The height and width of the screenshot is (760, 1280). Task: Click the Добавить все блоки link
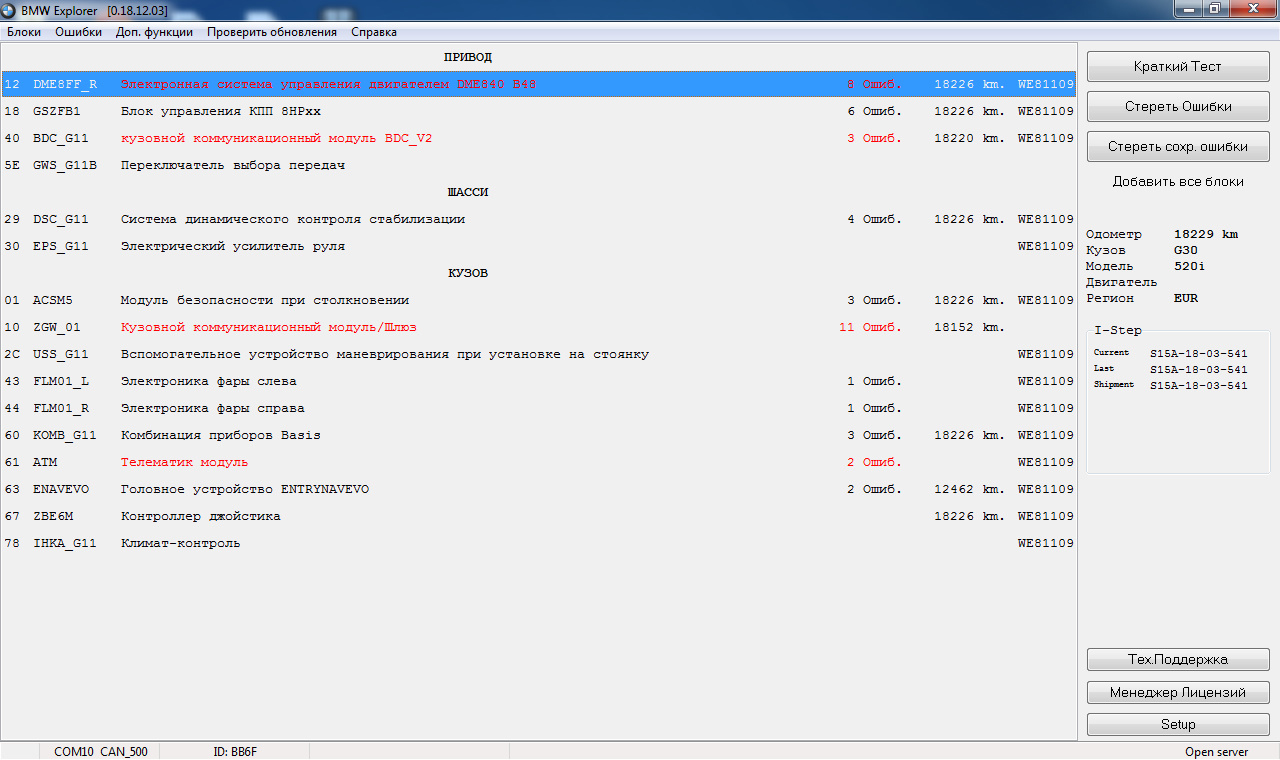[1178, 182]
